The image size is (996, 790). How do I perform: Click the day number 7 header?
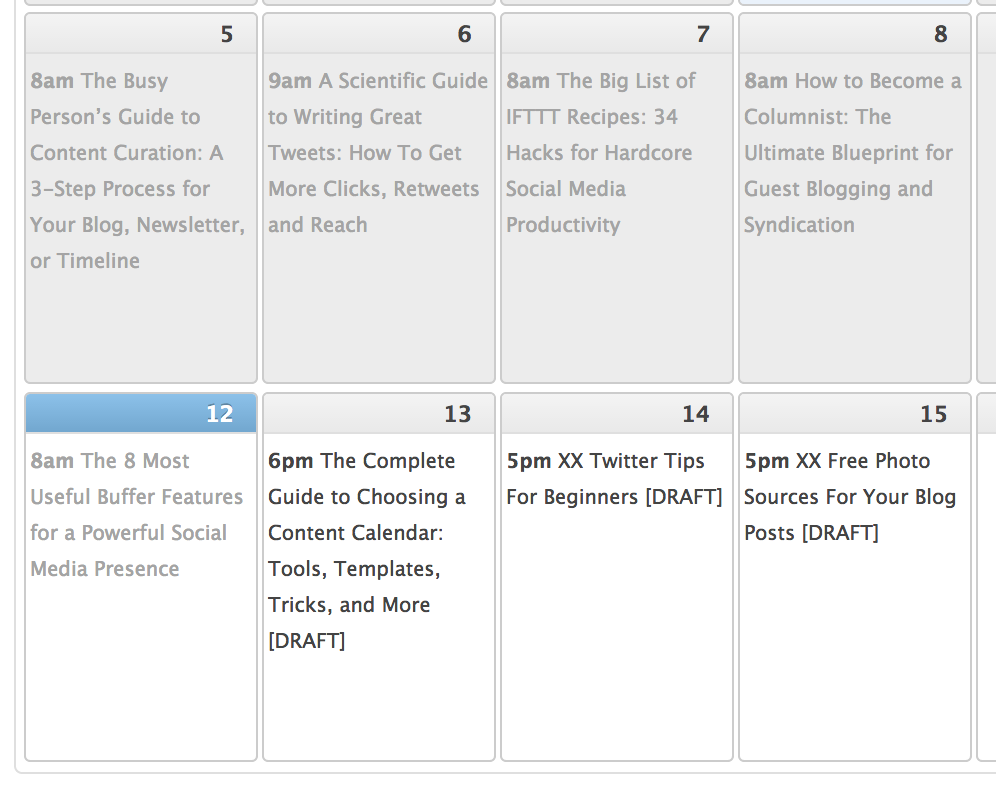(x=701, y=33)
